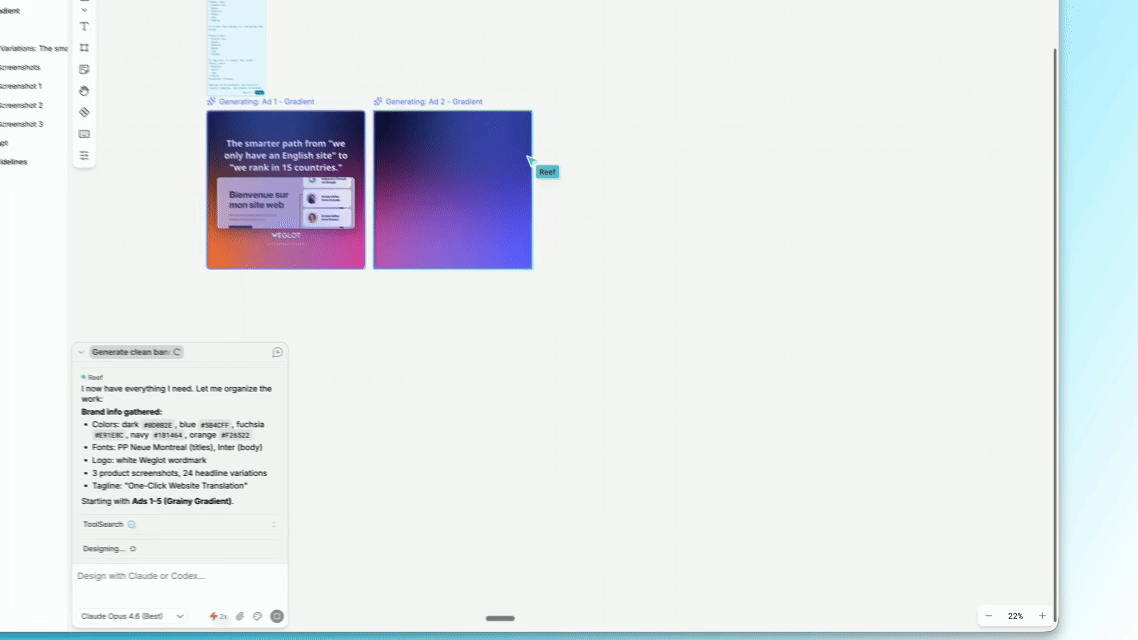Screen dimensions: 1138x640
Task: Stop generation with the round stop button
Action: click(277, 617)
